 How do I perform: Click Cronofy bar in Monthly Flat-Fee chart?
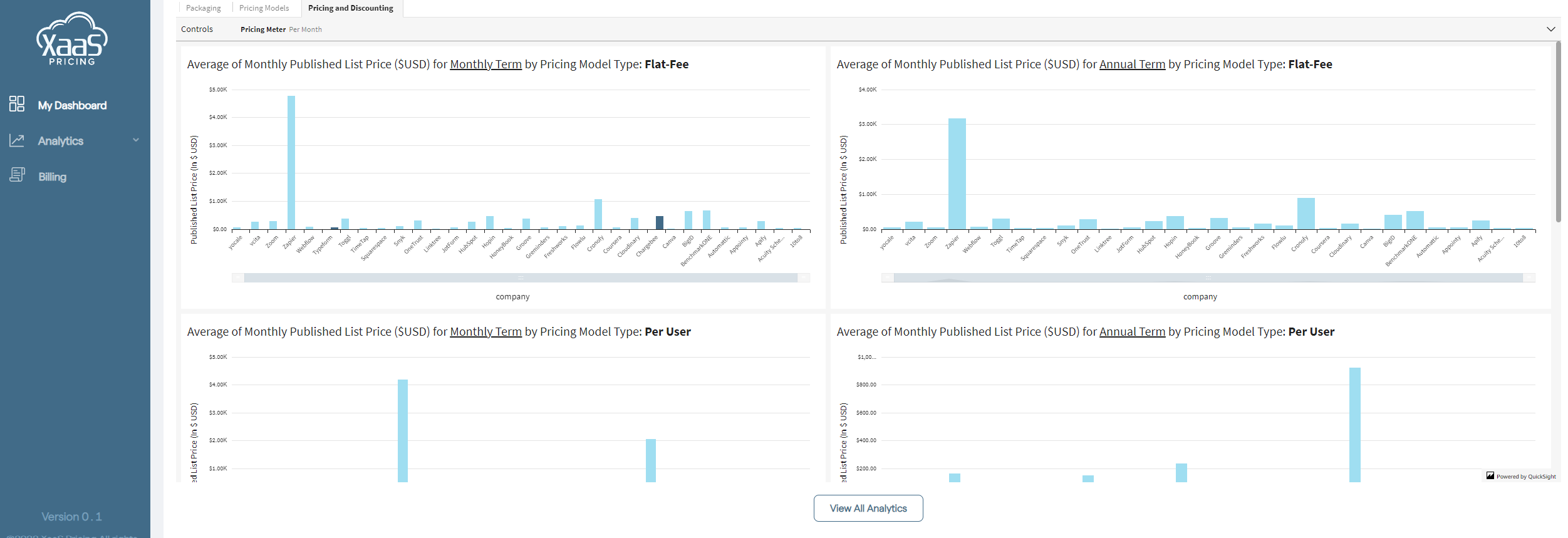[598, 214]
